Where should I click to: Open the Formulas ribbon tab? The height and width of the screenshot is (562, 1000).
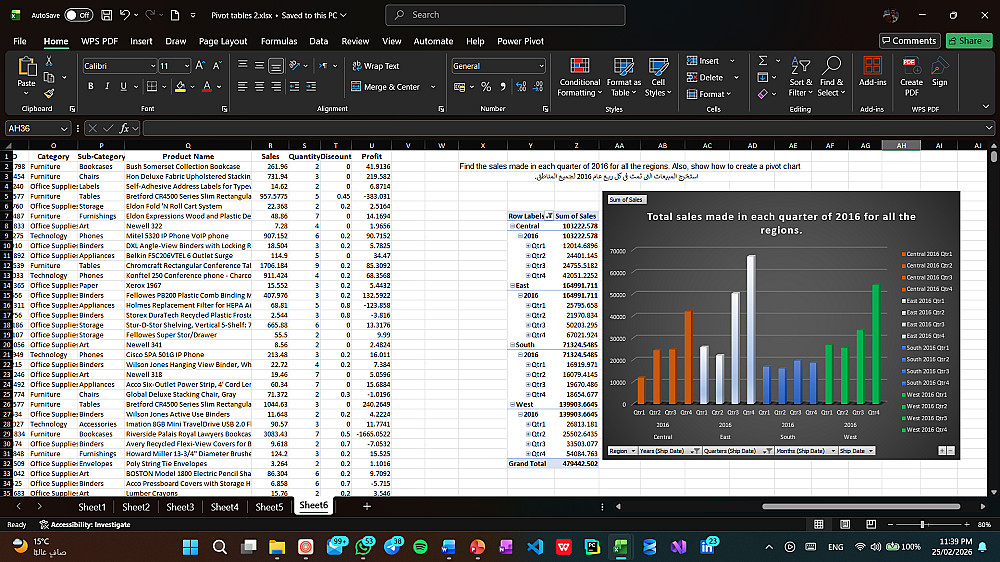point(279,41)
